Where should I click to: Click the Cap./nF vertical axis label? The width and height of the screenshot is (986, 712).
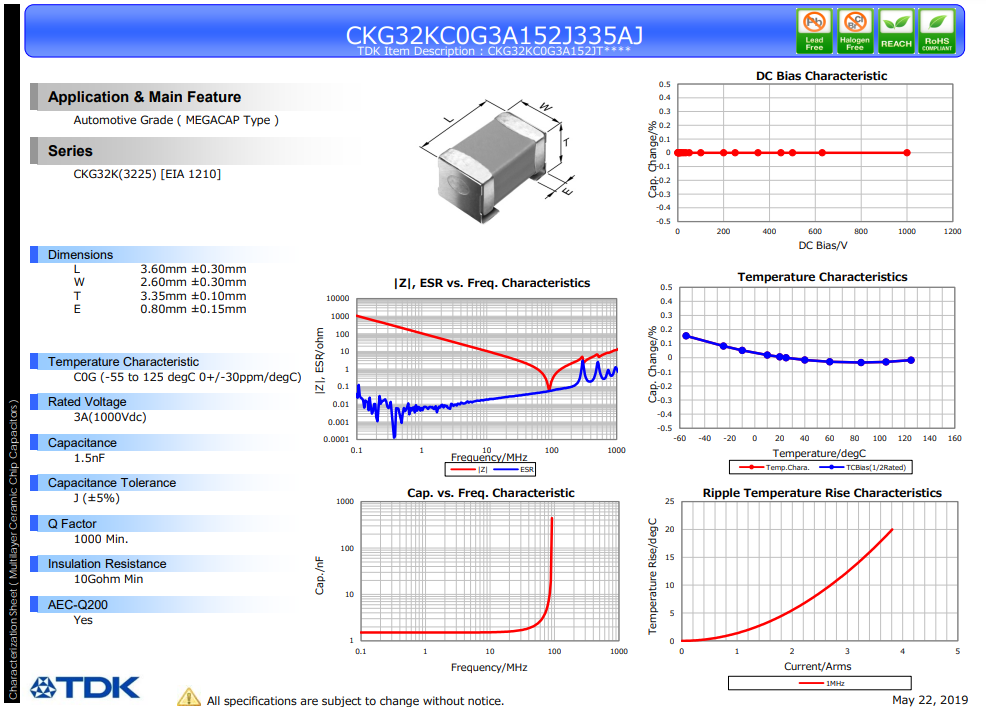point(319,576)
